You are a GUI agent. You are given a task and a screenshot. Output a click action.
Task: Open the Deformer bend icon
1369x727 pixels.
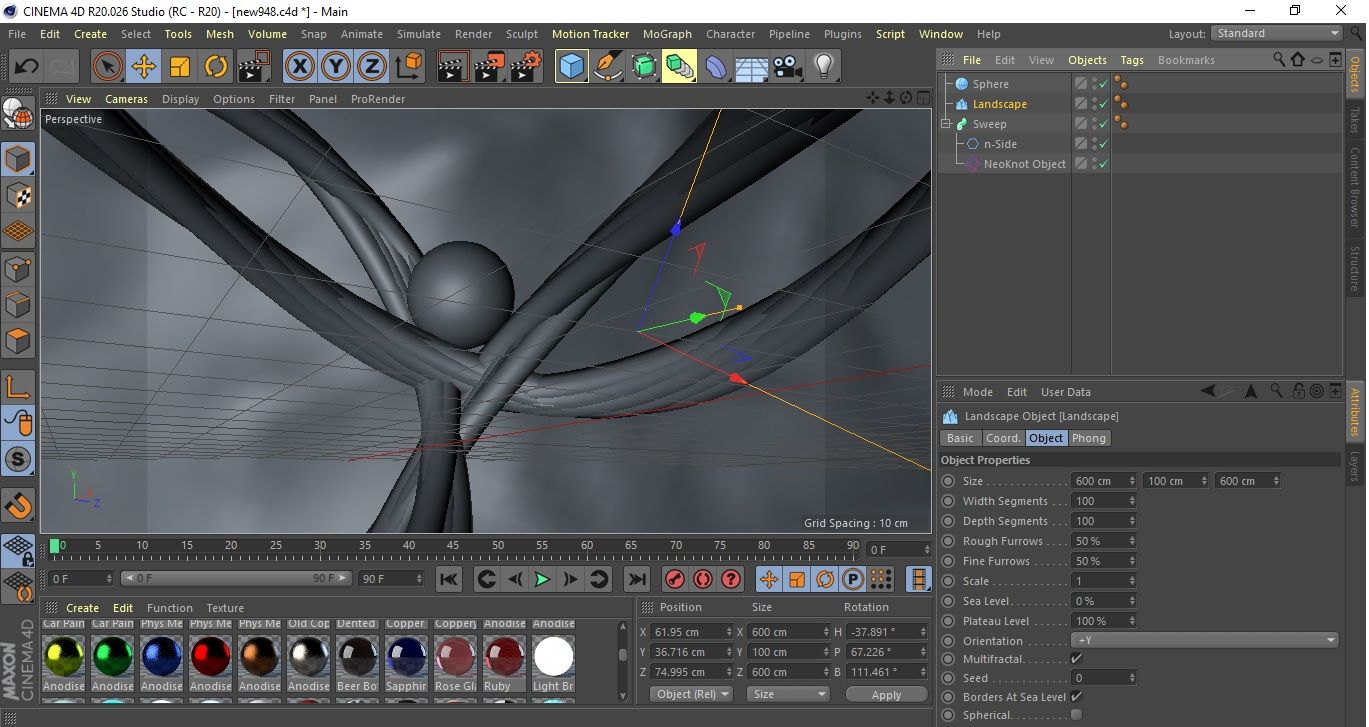[716, 67]
